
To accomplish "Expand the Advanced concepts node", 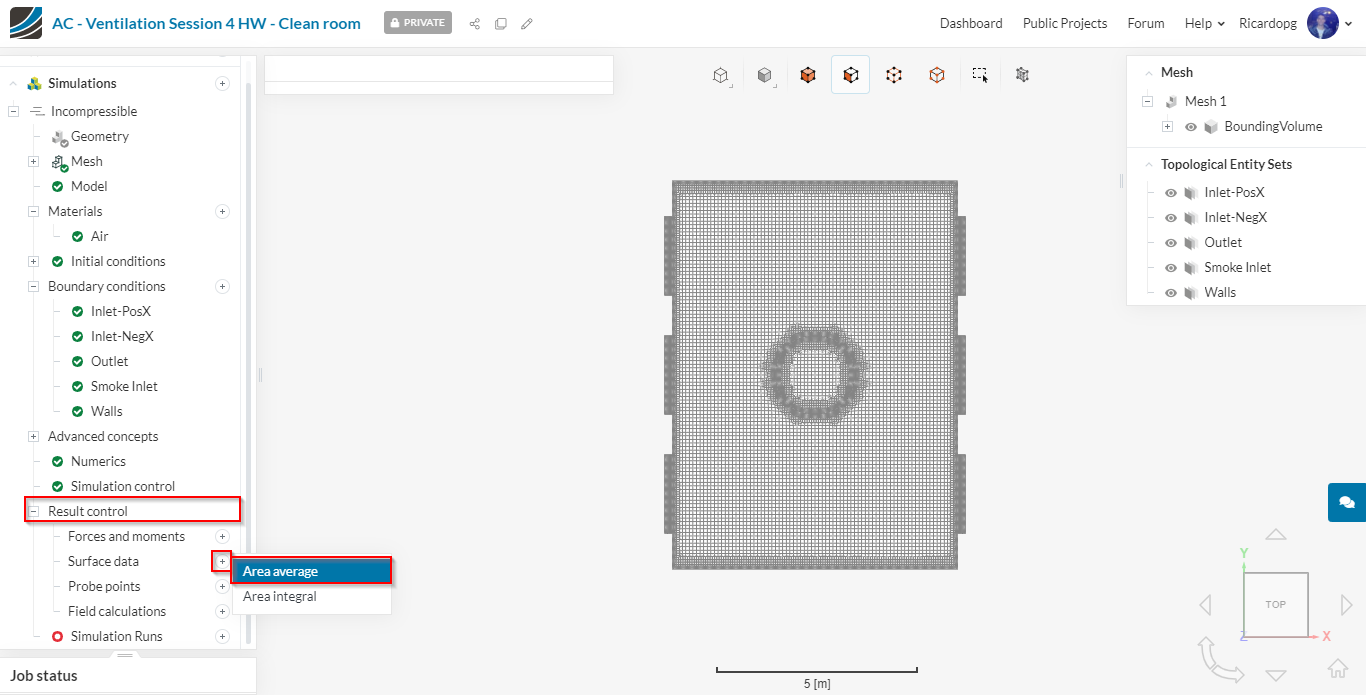I will pyautogui.click(x=33, y=437).
